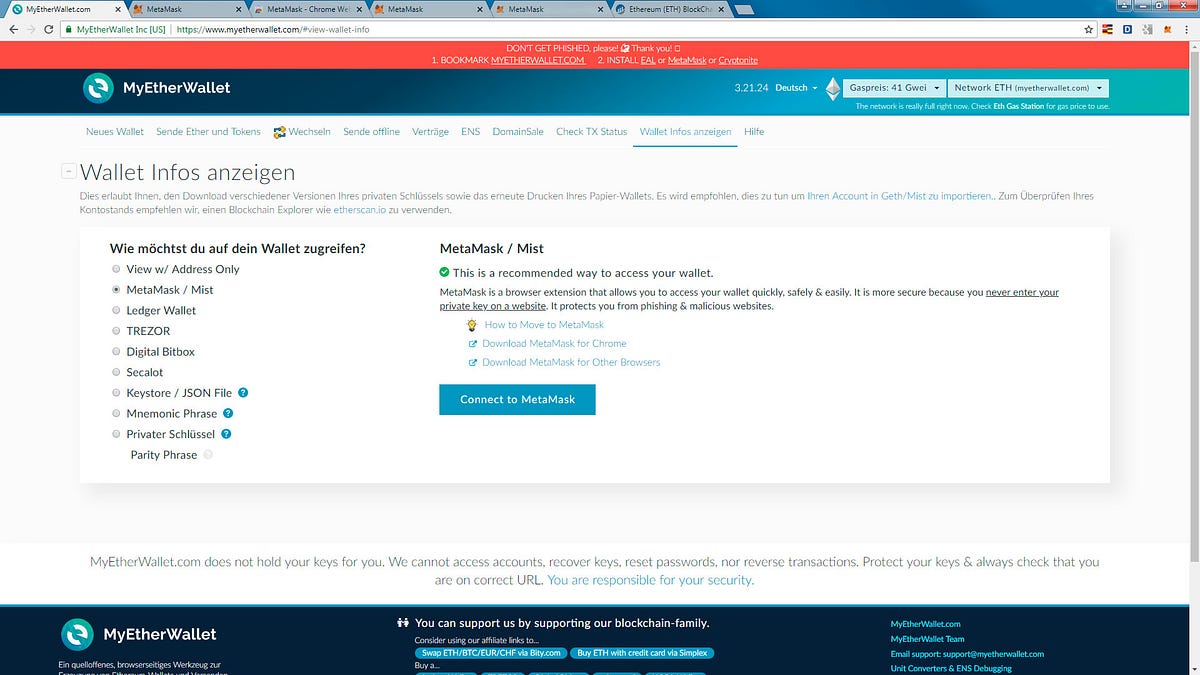
Task: Click Download MetaMask for Chrome link
Action: (554, 344)
